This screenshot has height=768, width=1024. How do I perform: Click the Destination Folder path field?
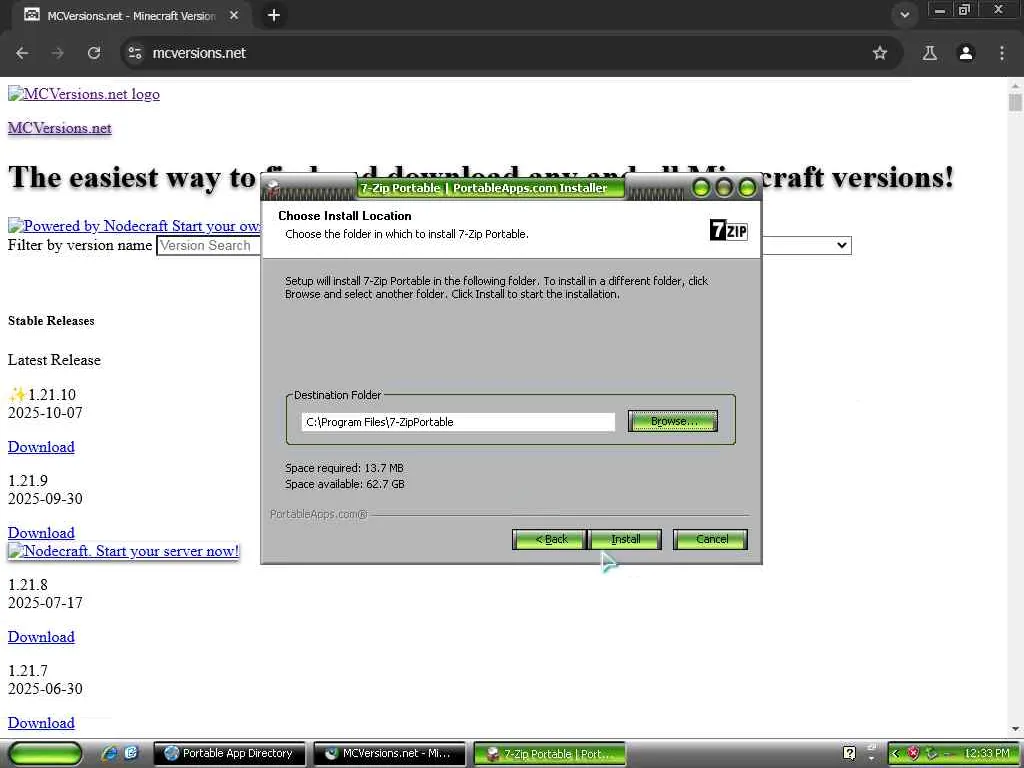[458, 422]
